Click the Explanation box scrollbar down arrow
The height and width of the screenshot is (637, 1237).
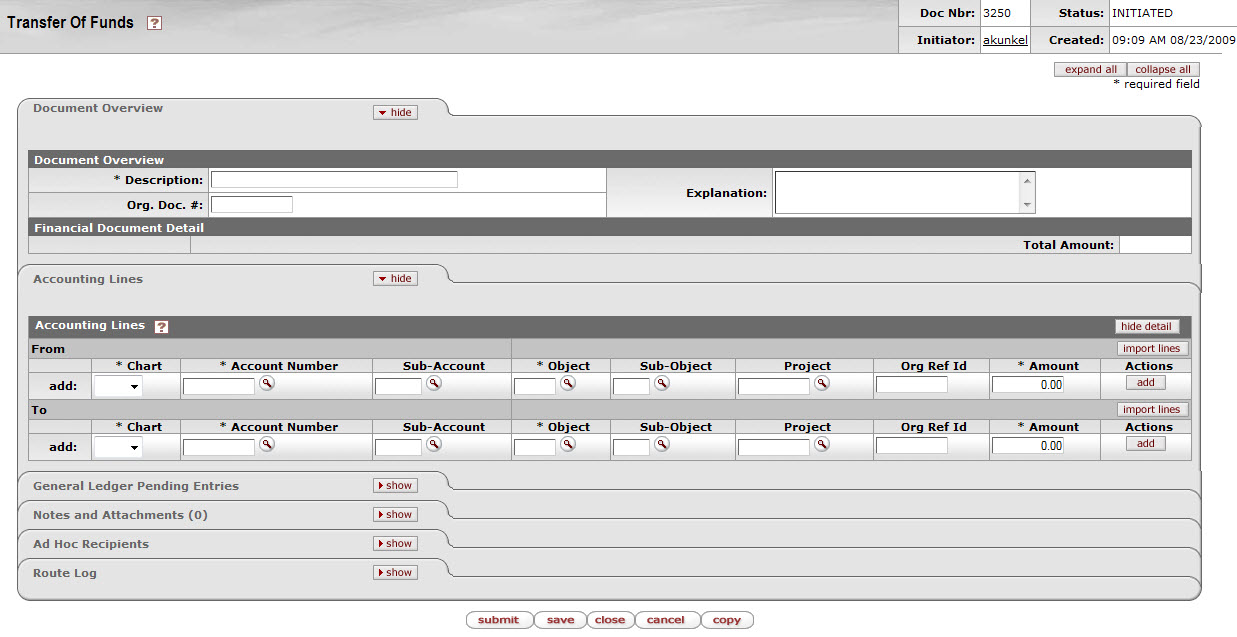tap(1026, 204)
